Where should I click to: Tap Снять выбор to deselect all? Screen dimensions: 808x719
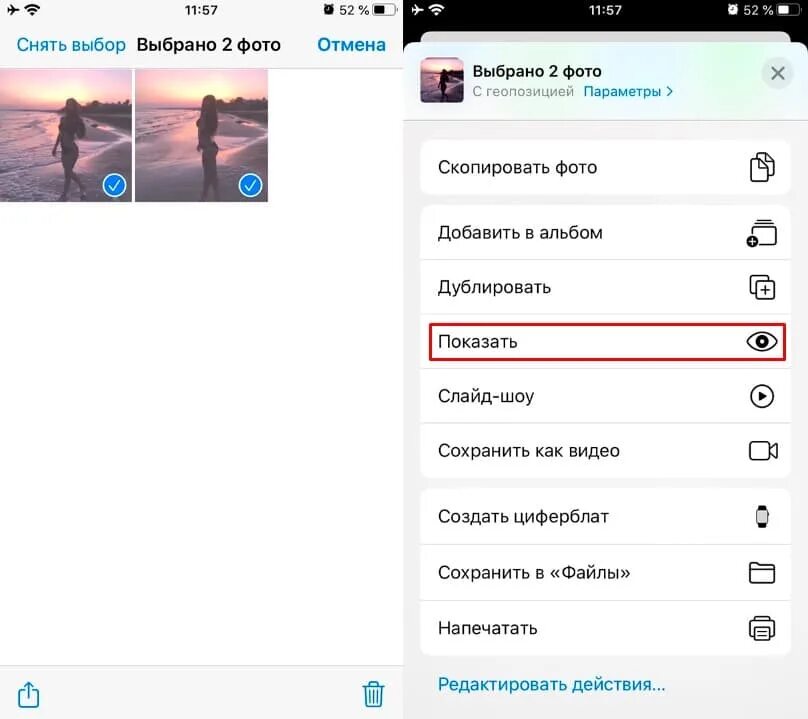[x=71, y=45]
